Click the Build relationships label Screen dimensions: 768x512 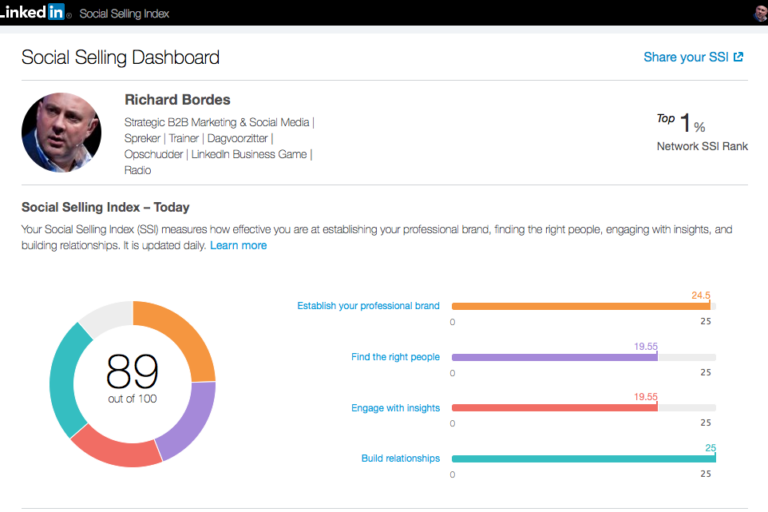point(400,459)
